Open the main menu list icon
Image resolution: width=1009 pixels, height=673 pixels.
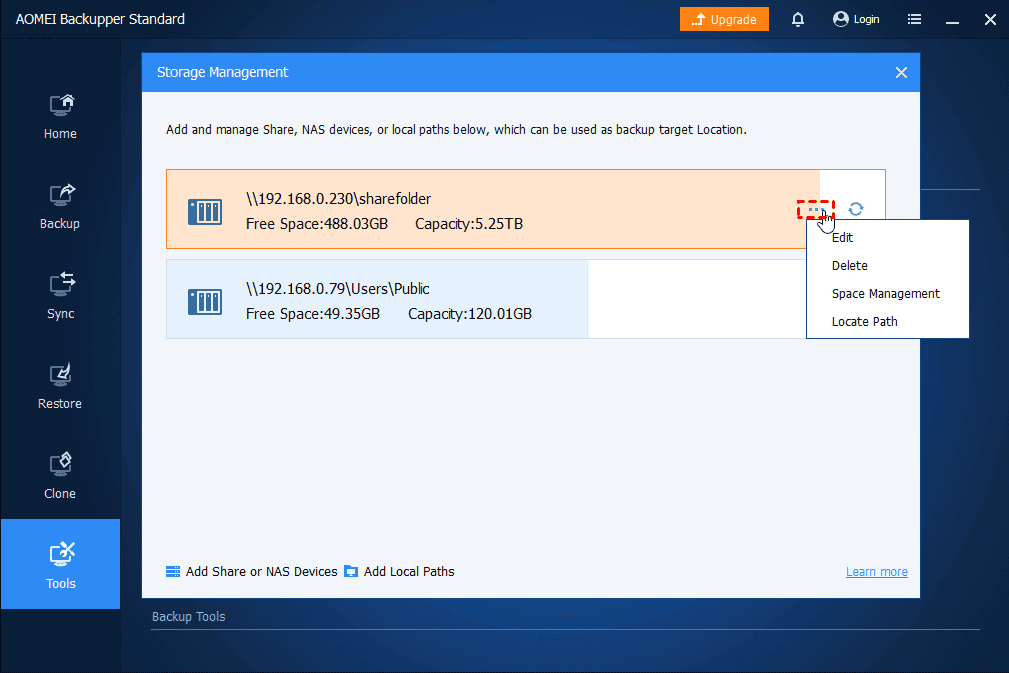click(914, 19)
